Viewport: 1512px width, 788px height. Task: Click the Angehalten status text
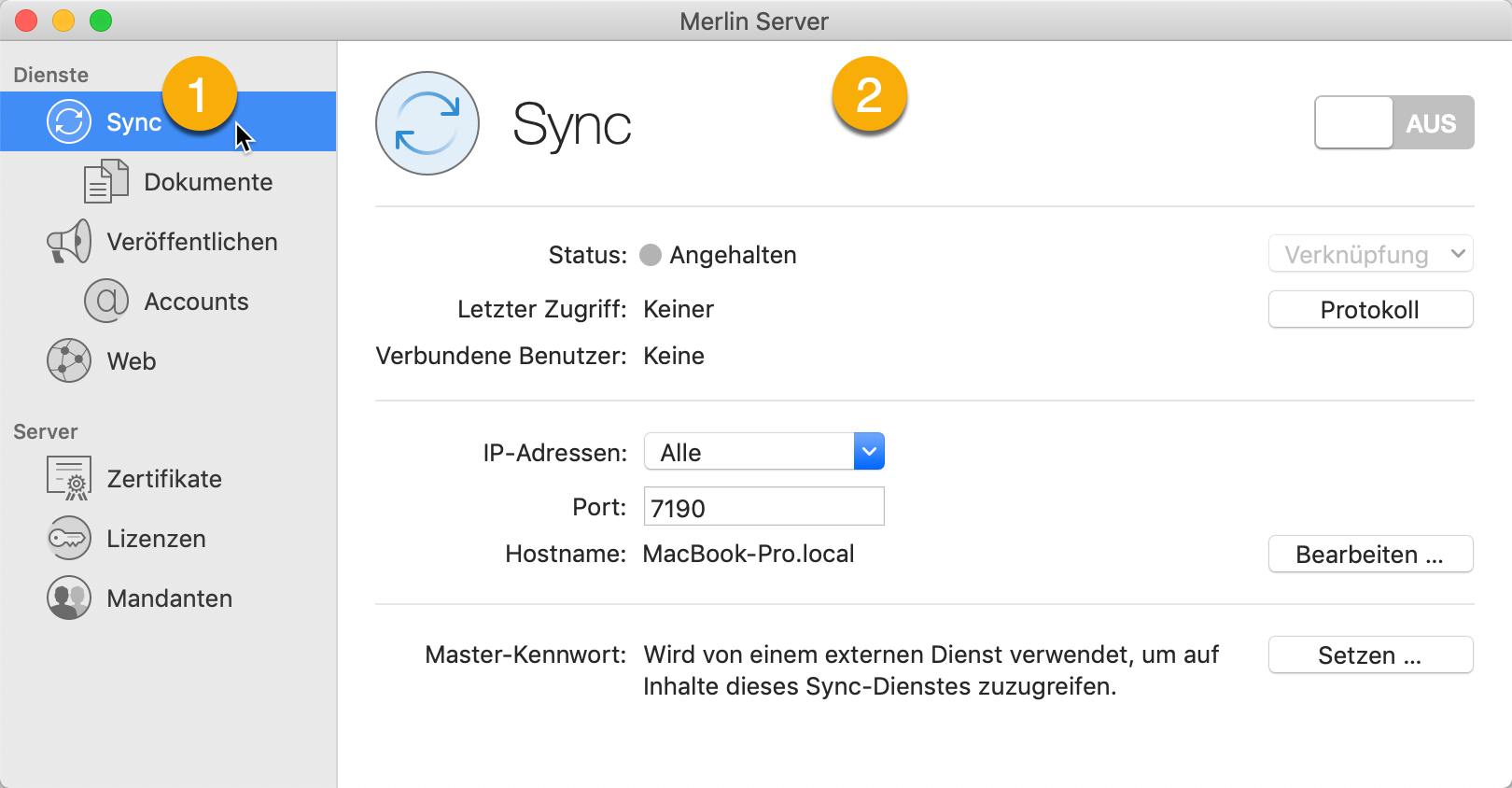point(733,255)
